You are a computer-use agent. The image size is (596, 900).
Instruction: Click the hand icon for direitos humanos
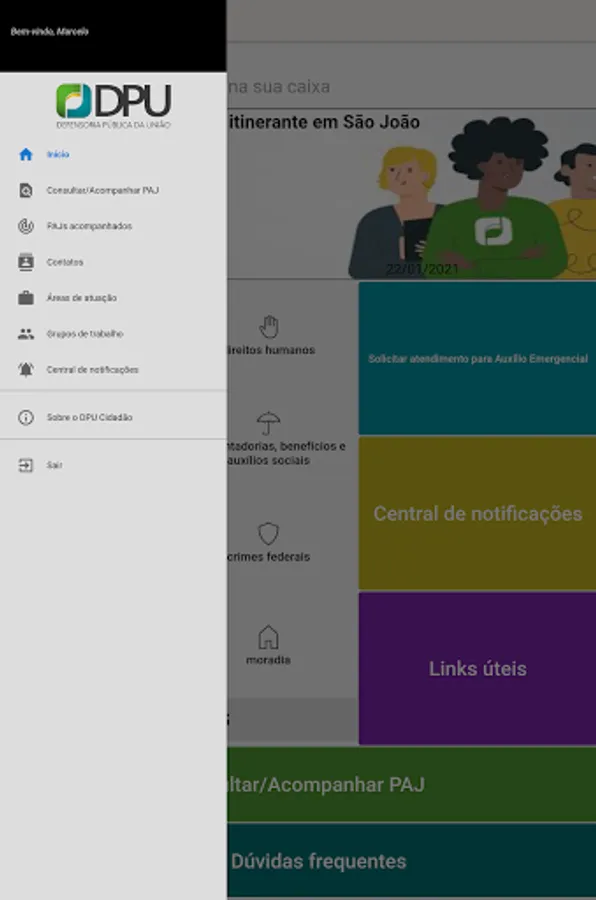pos(269,327)
